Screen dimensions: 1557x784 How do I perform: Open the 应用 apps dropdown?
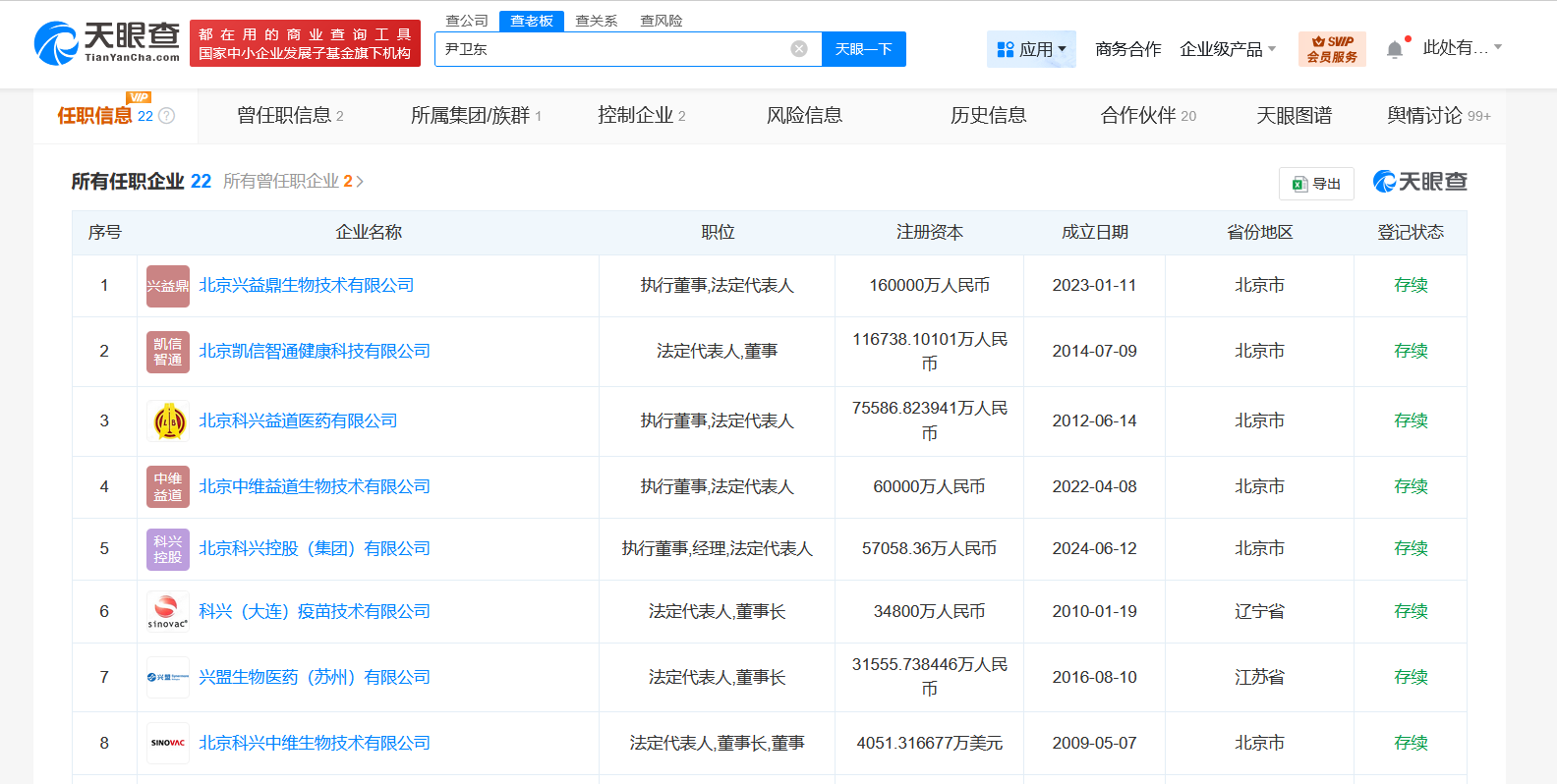(1031, 49)
